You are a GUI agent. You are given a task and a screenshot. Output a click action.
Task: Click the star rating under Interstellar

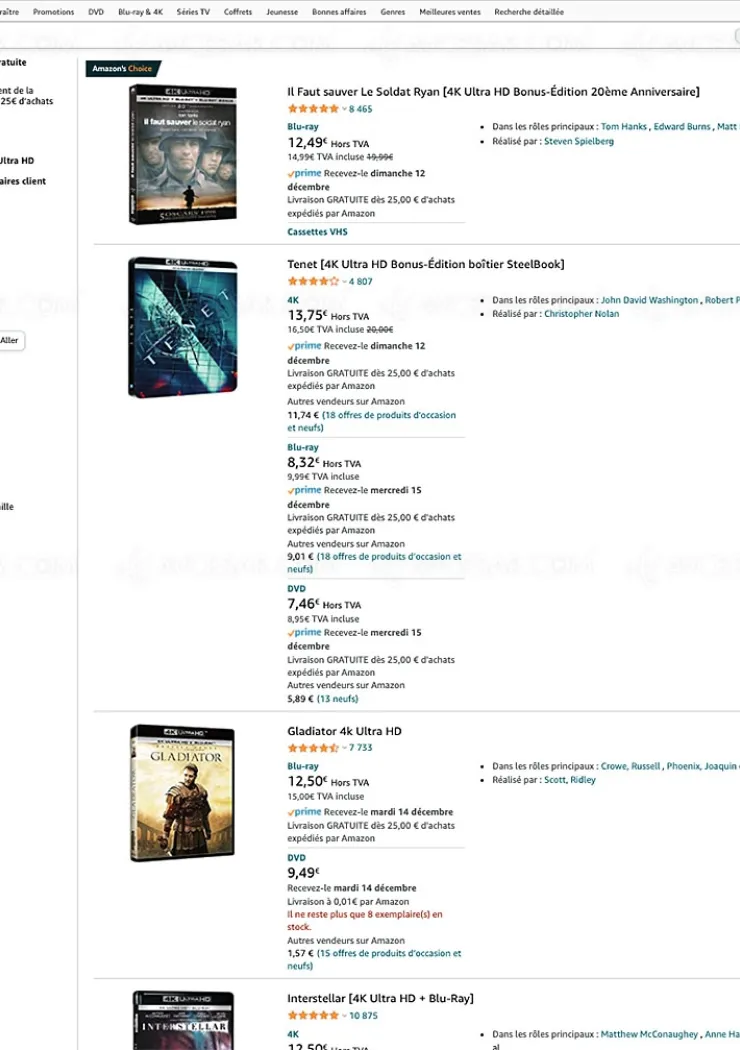(x=310, y=1013)
